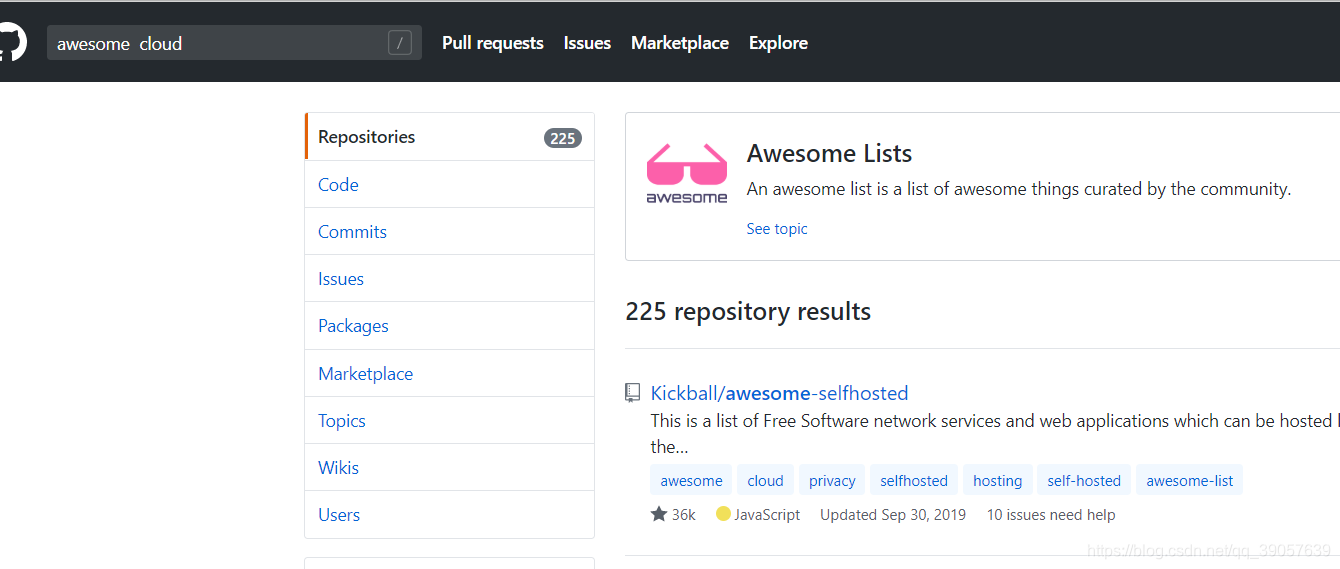Click the awesome-list topic tag
Screen dimensions: 1340x569
tap(1190, 480)
